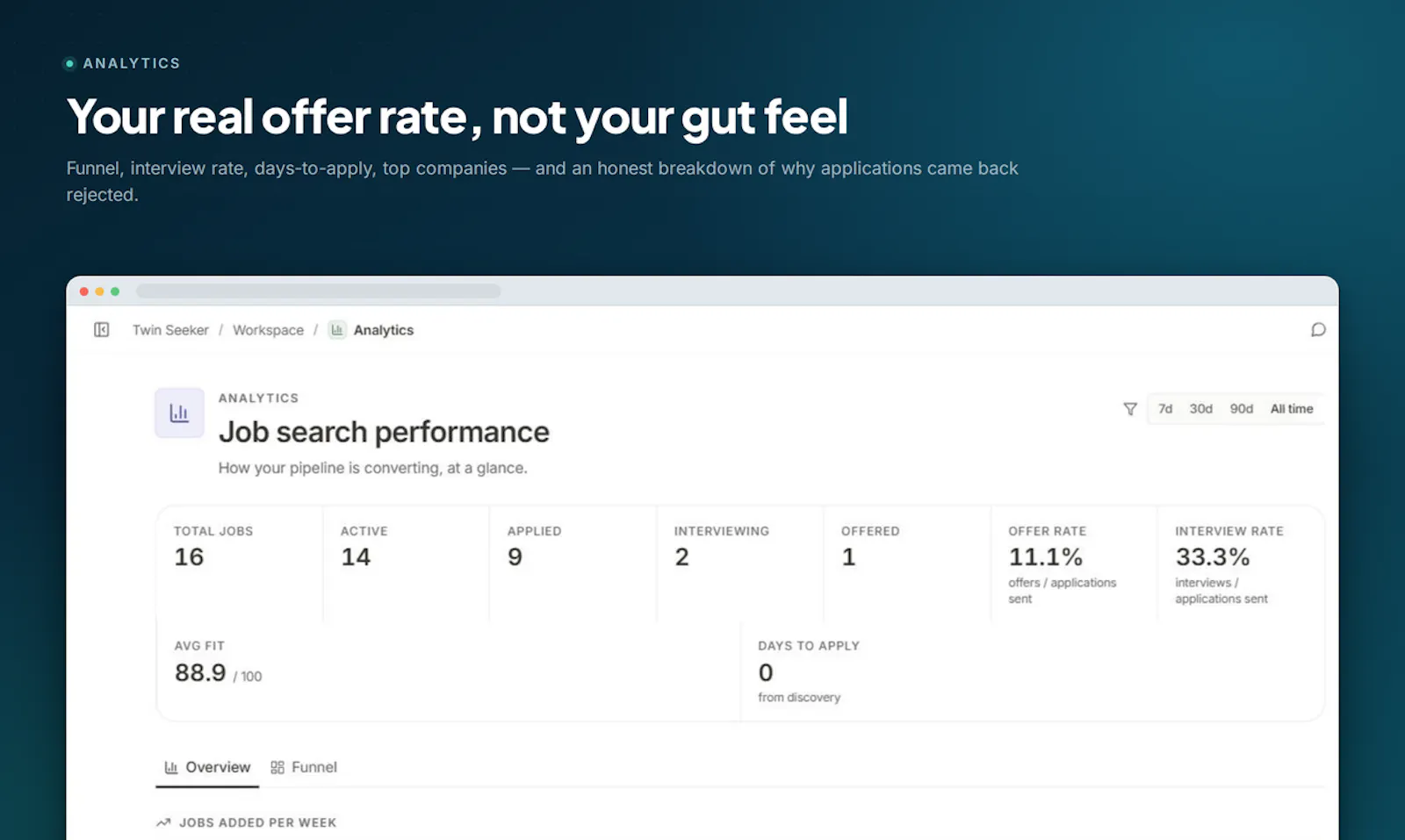Image resolution: width=1405 pixels, height=840 pixels.
Task: Click the Overview tab chart icon
Action: [171, 767]
